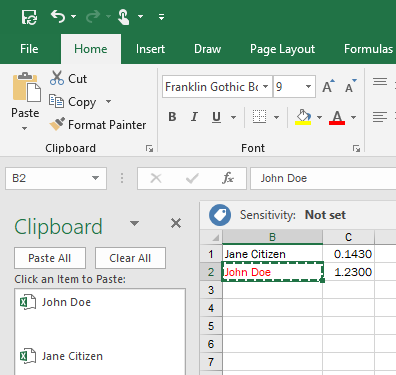This screenshot has width=396, height=375.
Task: Activate the Format Painter
Action: (98, 125)
